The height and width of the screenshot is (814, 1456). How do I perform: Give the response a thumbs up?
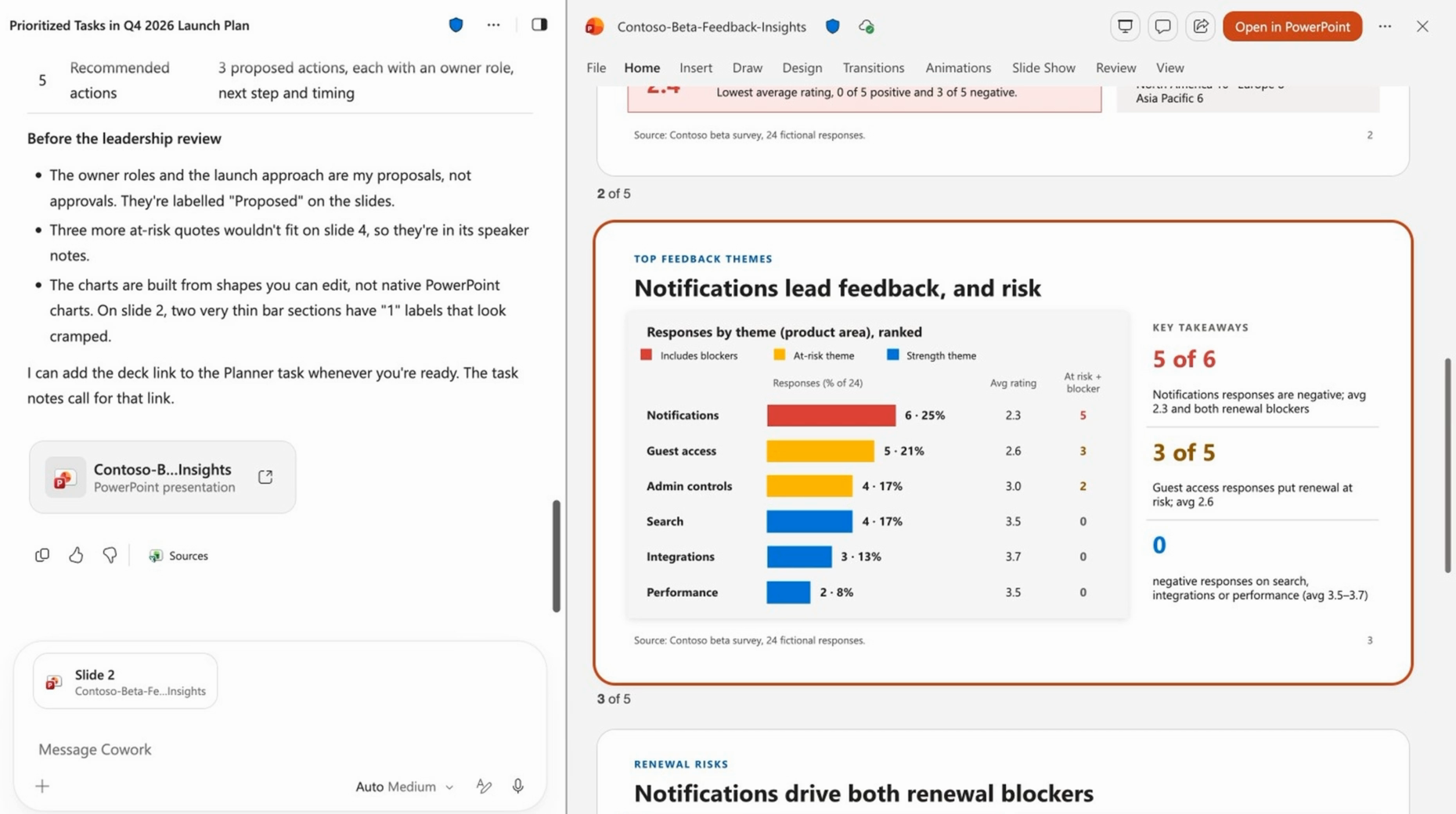pos(76,555)
